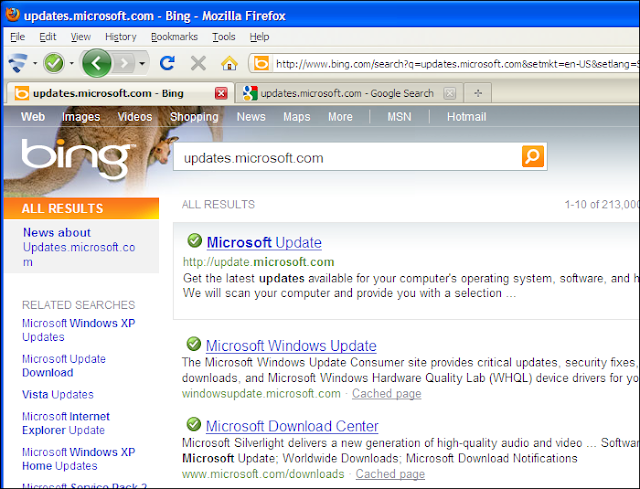Click the Stop loading X icon

tap(198, 63)
